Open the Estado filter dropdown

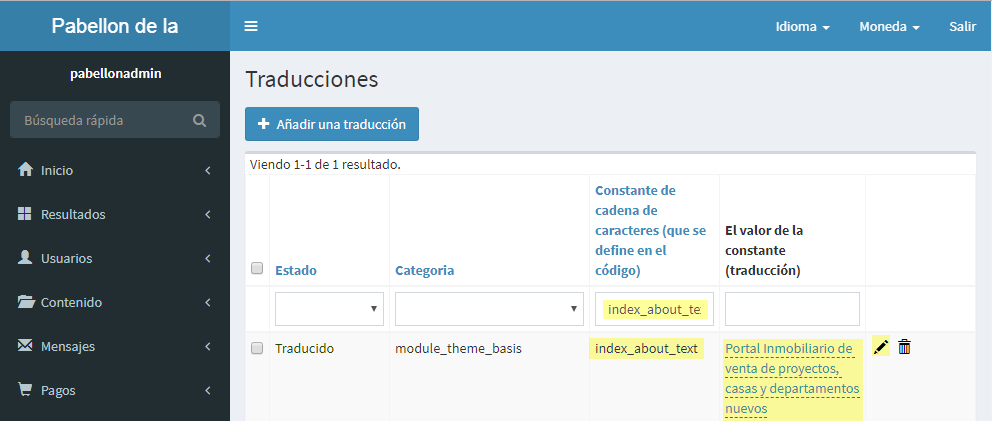(329, 309)
